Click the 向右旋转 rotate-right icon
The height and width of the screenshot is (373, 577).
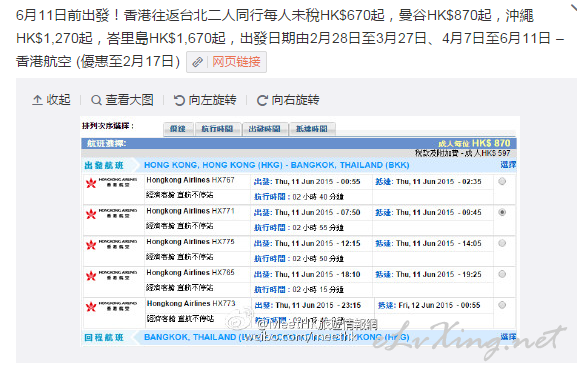[x=262, y=100]
